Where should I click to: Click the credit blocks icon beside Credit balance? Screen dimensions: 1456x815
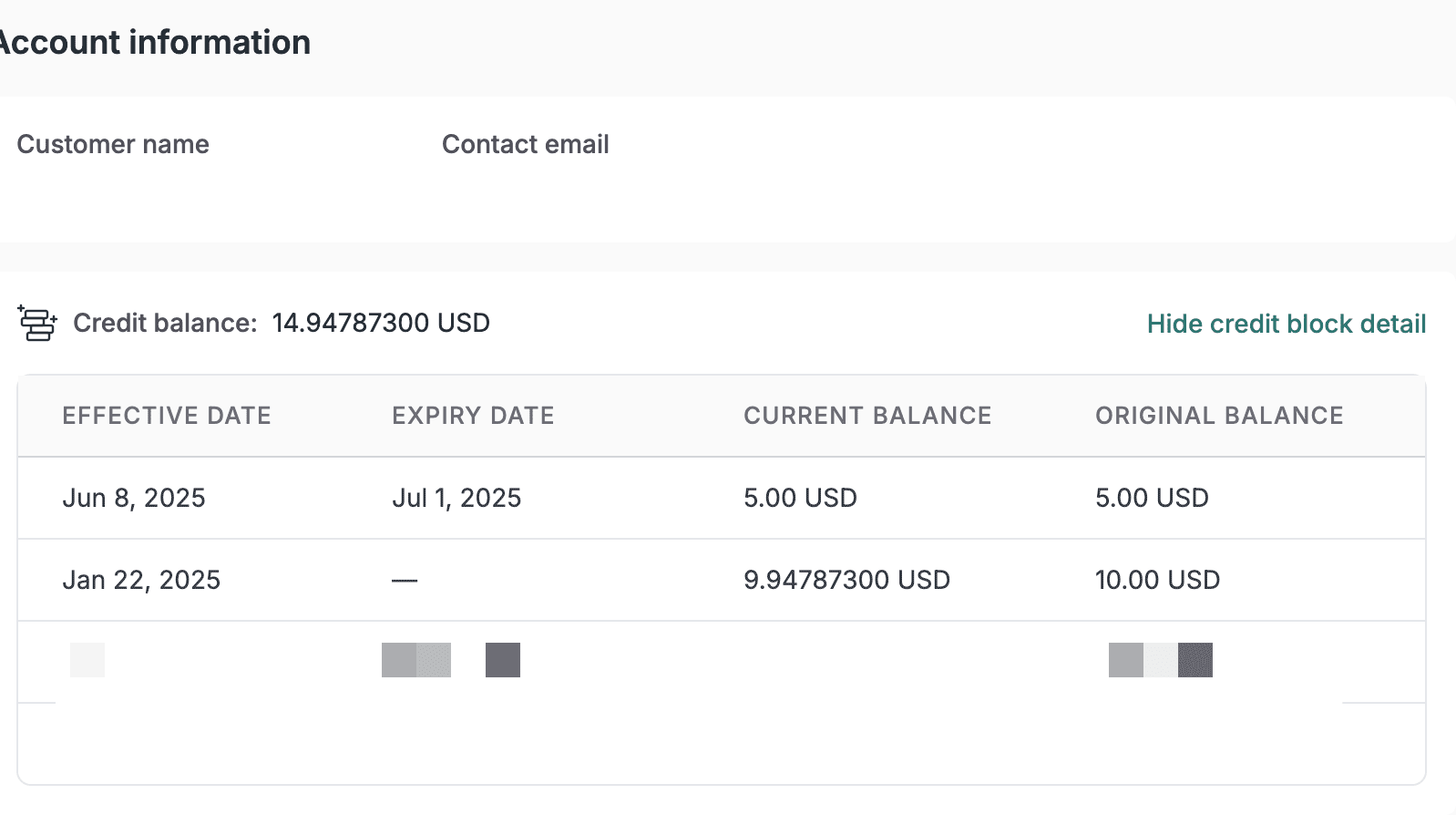tap(37, 324)
